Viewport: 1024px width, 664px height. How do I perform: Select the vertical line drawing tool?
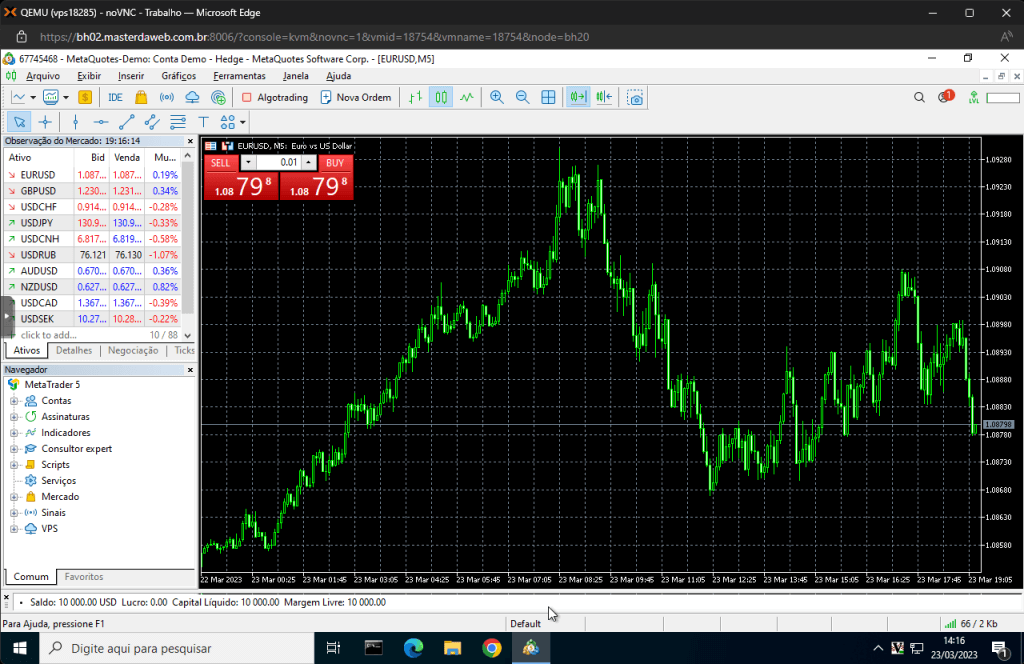(x=76, y=122)
